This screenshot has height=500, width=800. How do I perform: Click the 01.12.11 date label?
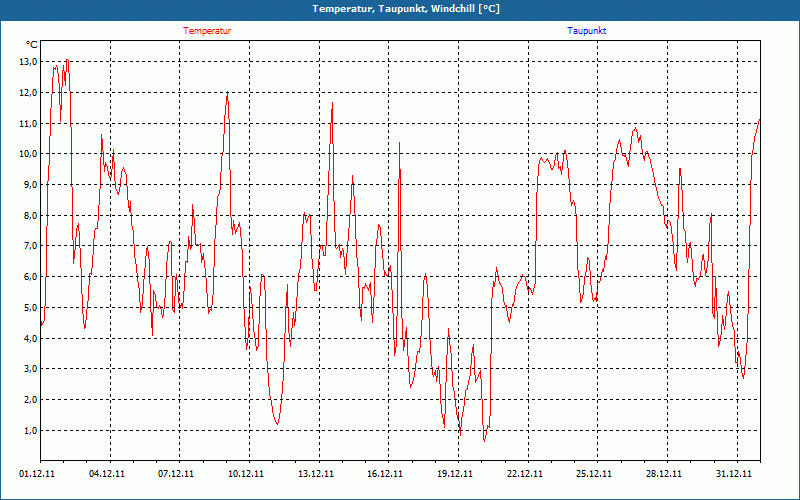(x=37, y=473)
